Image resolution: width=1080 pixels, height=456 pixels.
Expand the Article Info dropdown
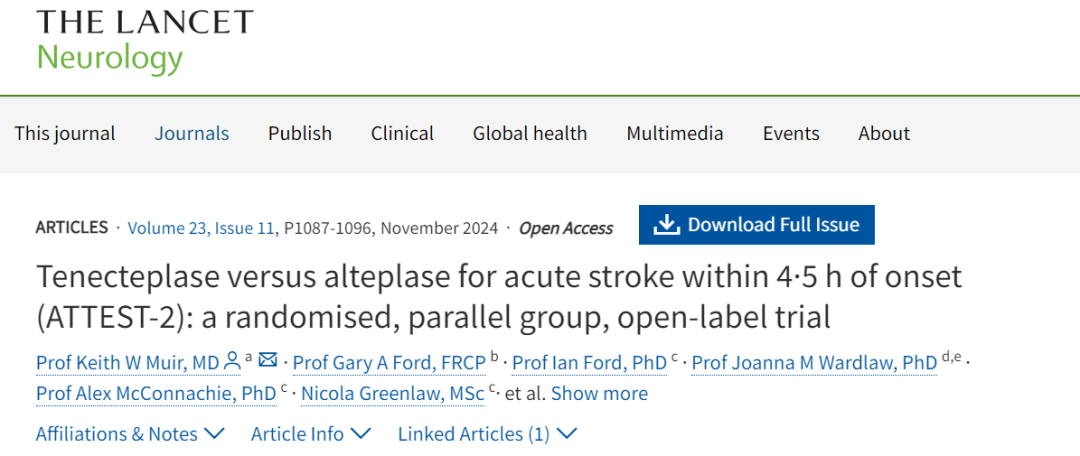coord(311,434)
